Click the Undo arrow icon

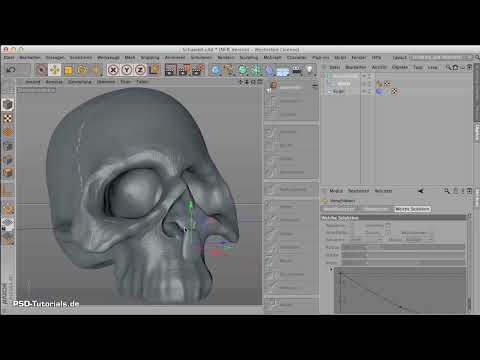(x=11, y=70)
